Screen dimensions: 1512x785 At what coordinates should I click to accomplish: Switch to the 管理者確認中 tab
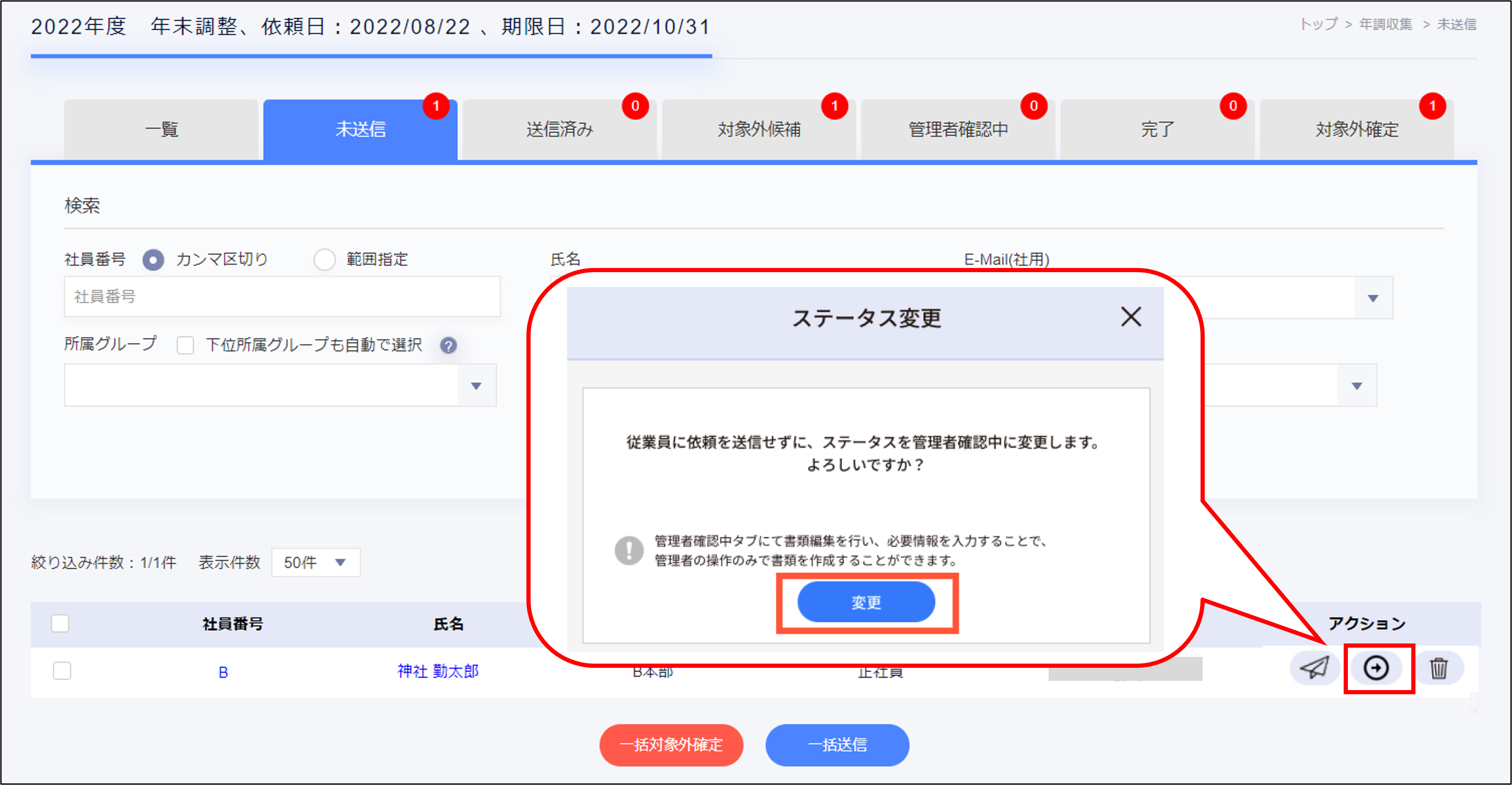click(x=958, y=130)
